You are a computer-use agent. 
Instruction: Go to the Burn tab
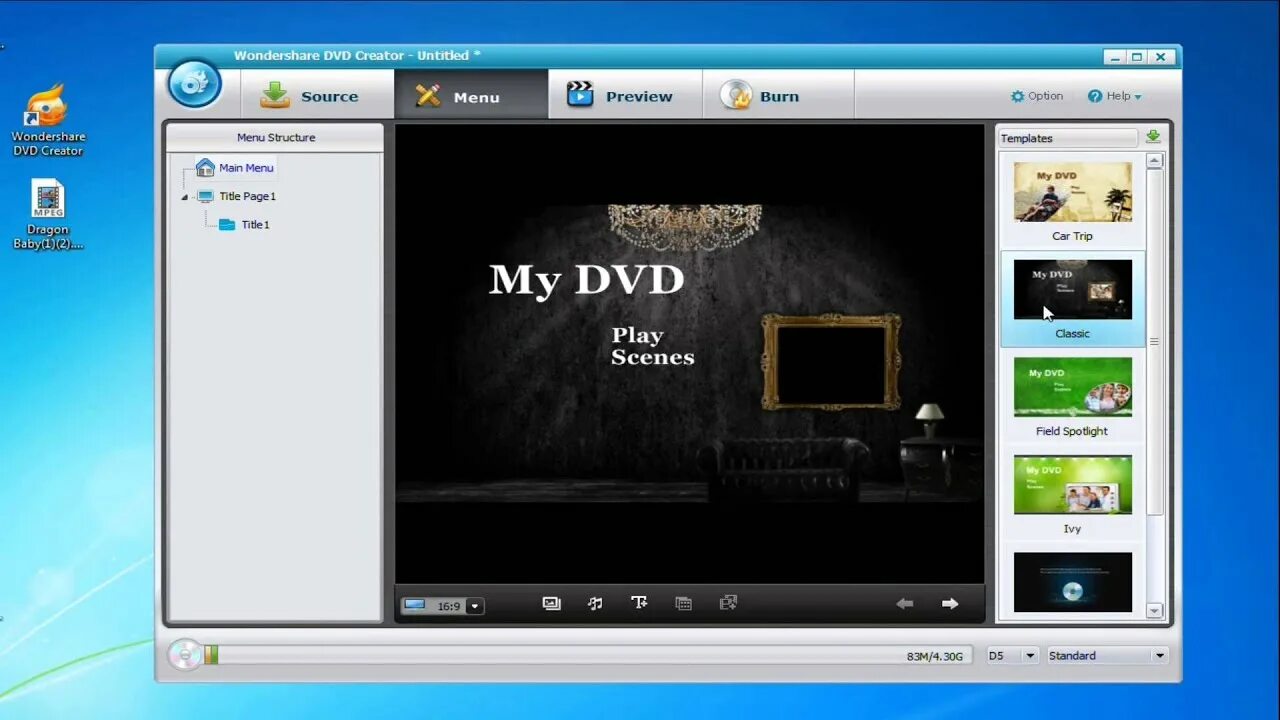778,96
